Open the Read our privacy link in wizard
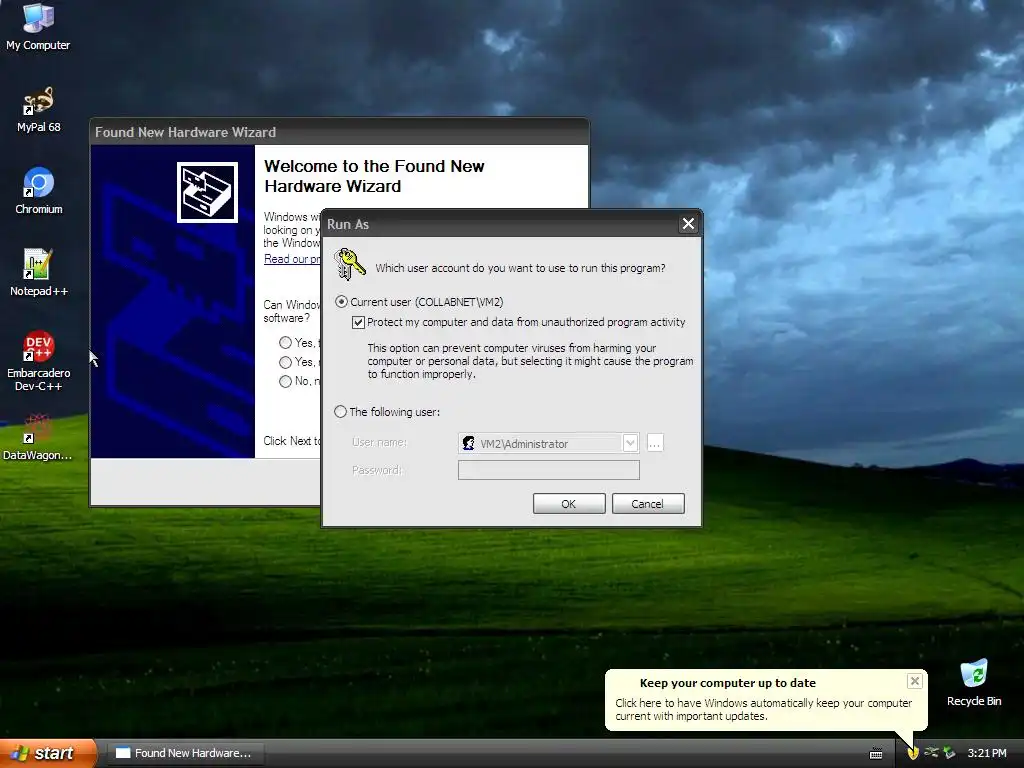 tap(292, 259)
